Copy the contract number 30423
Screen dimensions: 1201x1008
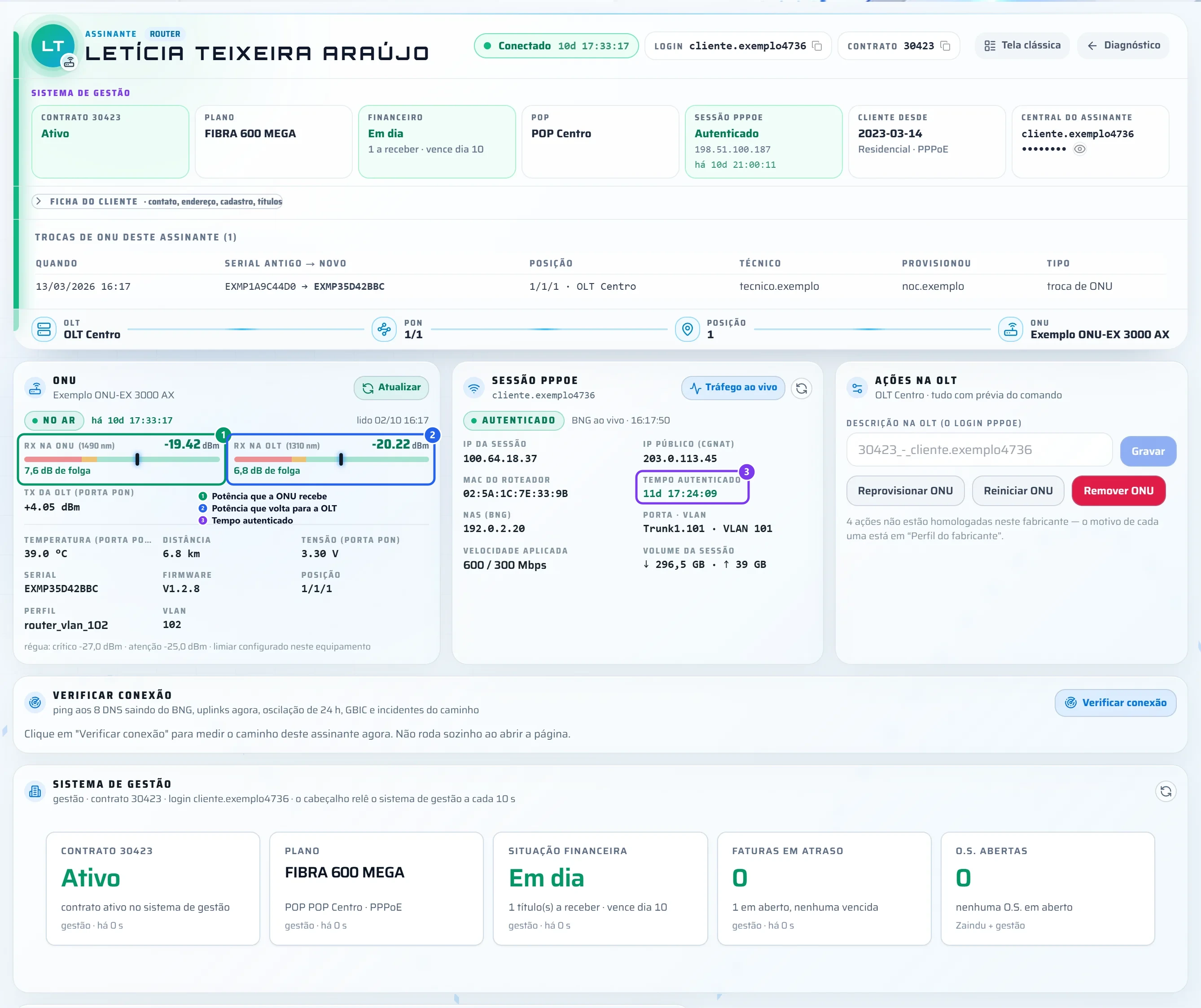[x=945, y=46]
